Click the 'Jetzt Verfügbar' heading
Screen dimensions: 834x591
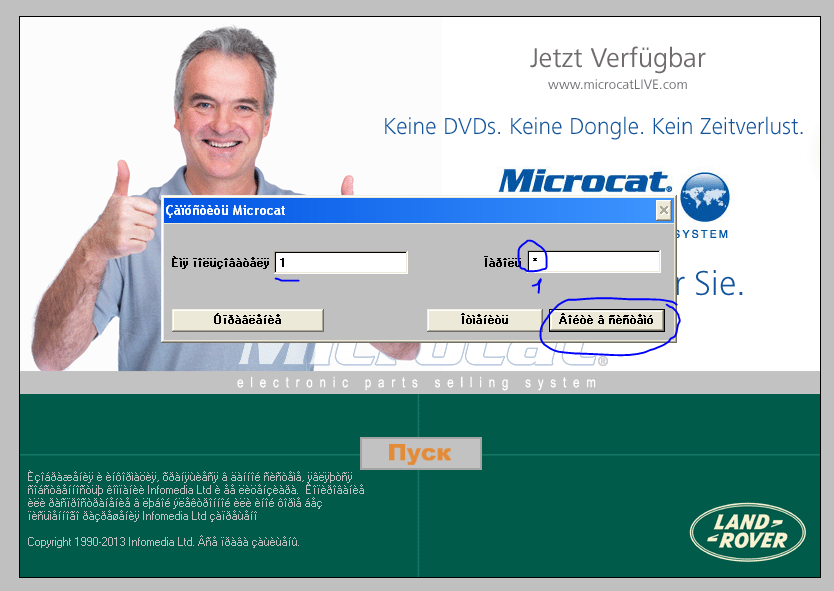click(617, 58)
